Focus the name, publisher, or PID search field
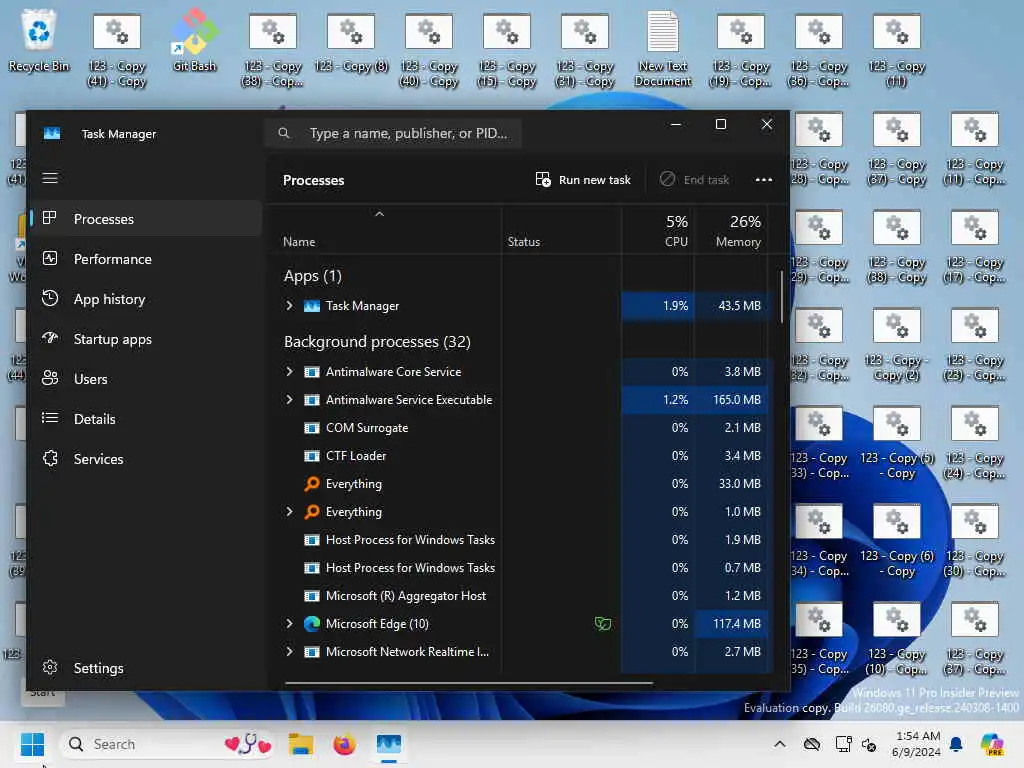 point(394,133)
